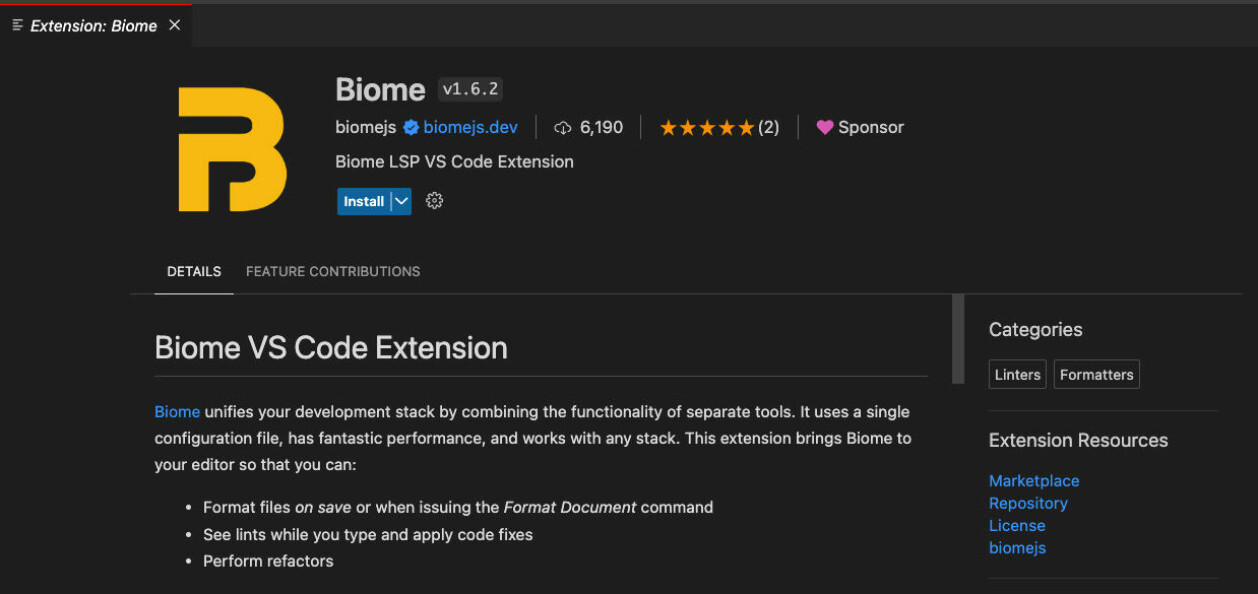
Task: Click the install count download icon
Action: coord(563,128)
